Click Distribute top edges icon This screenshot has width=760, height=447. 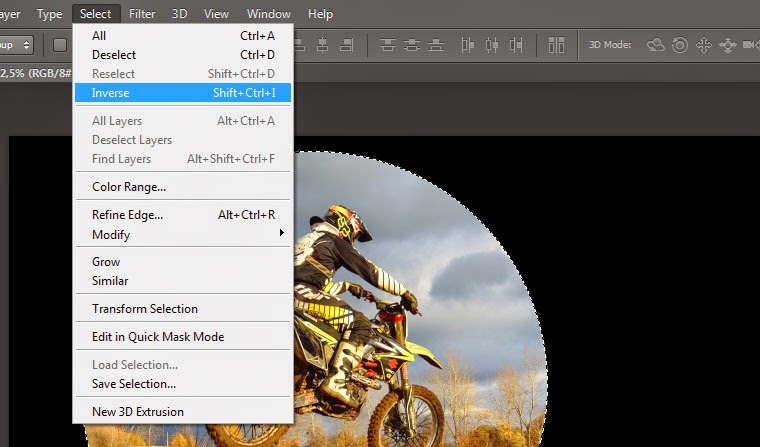coord(387,45)
